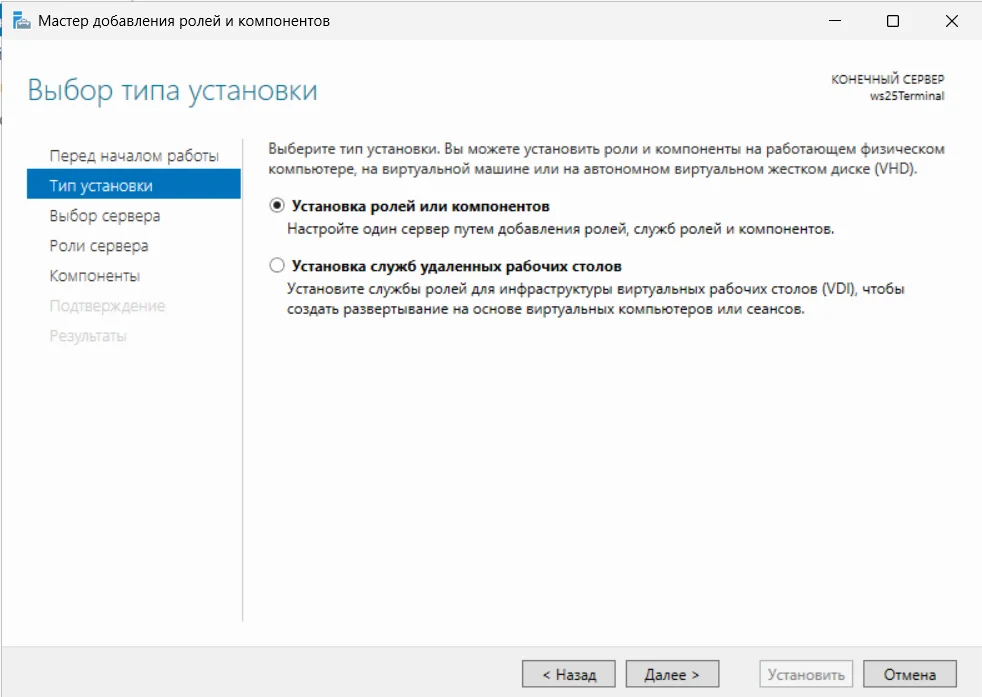Click the server name 'ws25Terminal'
This screenshot has width=982, height=697.
[x=907, y=96]
